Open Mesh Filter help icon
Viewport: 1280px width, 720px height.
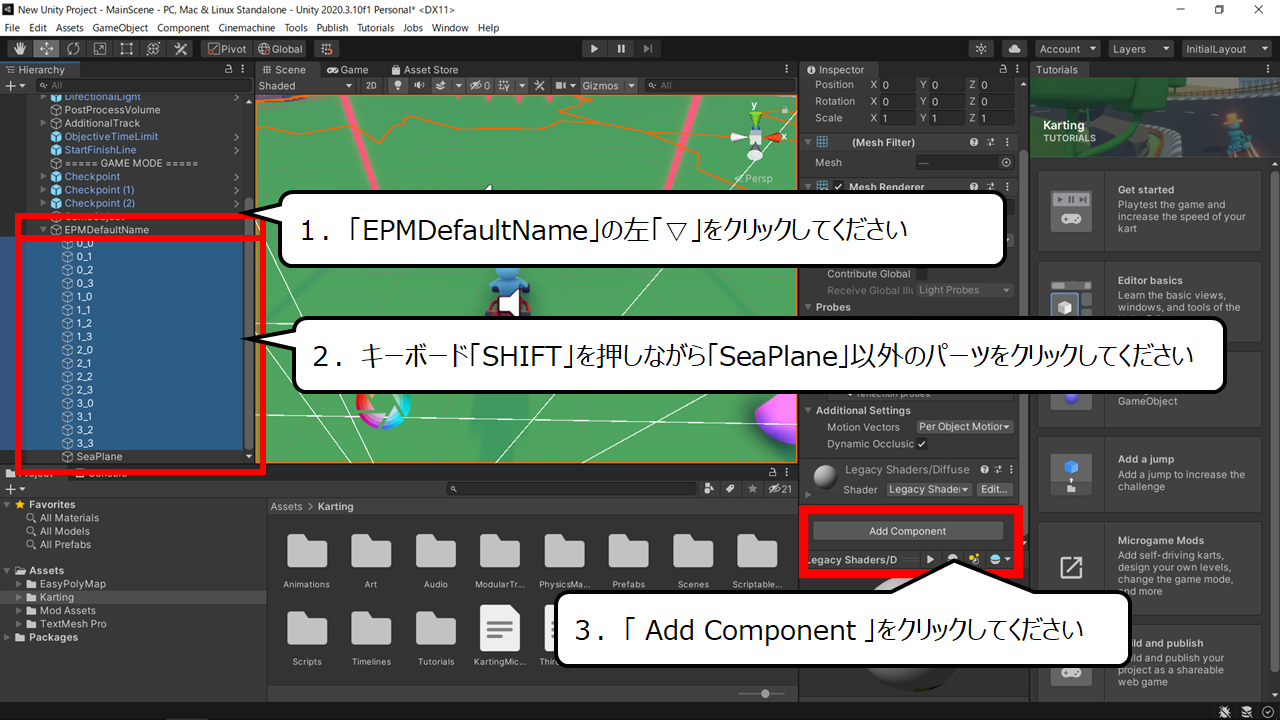point(974,143)
